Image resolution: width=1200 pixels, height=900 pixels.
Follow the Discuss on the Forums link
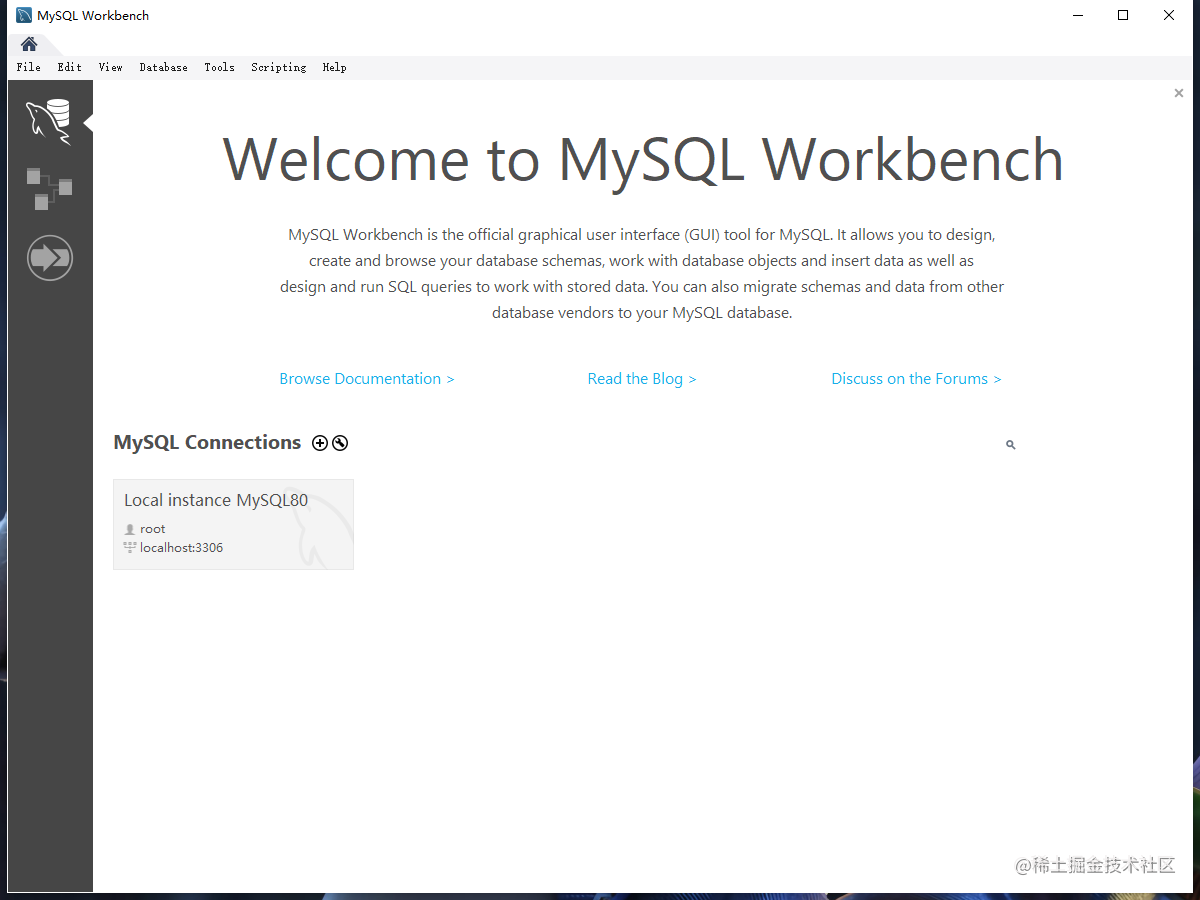pyautogui.click(x=916, y=379)
